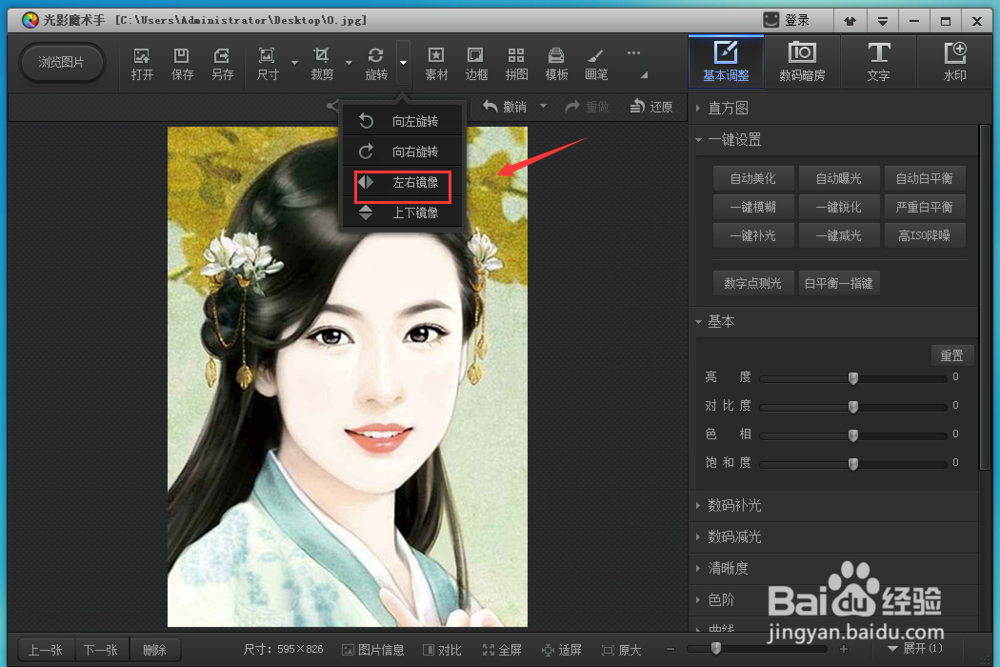The width and height of the screenshot is (1000, 667).
Task: Click the 对比度 contrast slider handle
Action: 853,406
